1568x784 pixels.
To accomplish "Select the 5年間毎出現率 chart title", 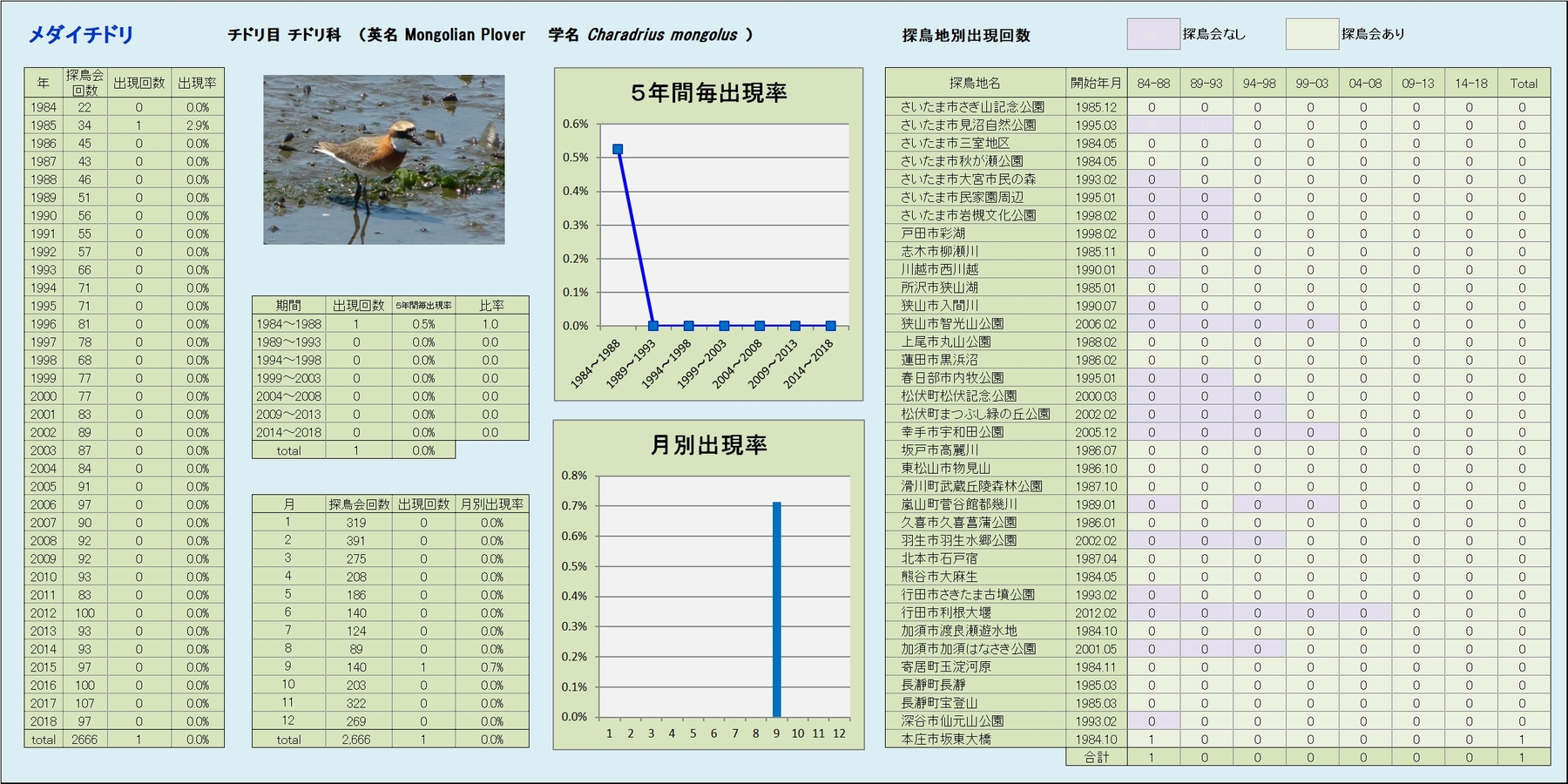I will pos(708,93).
